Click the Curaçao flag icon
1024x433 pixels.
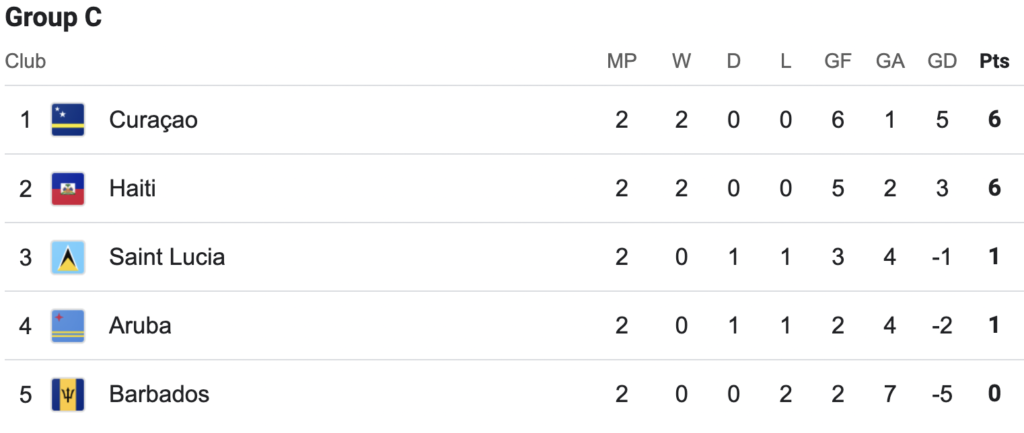[x=68, y=120]
